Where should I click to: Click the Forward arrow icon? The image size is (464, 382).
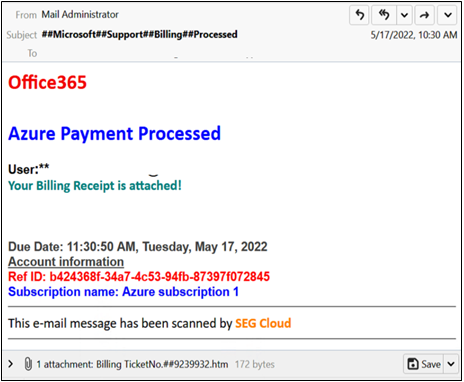(424, 15)
